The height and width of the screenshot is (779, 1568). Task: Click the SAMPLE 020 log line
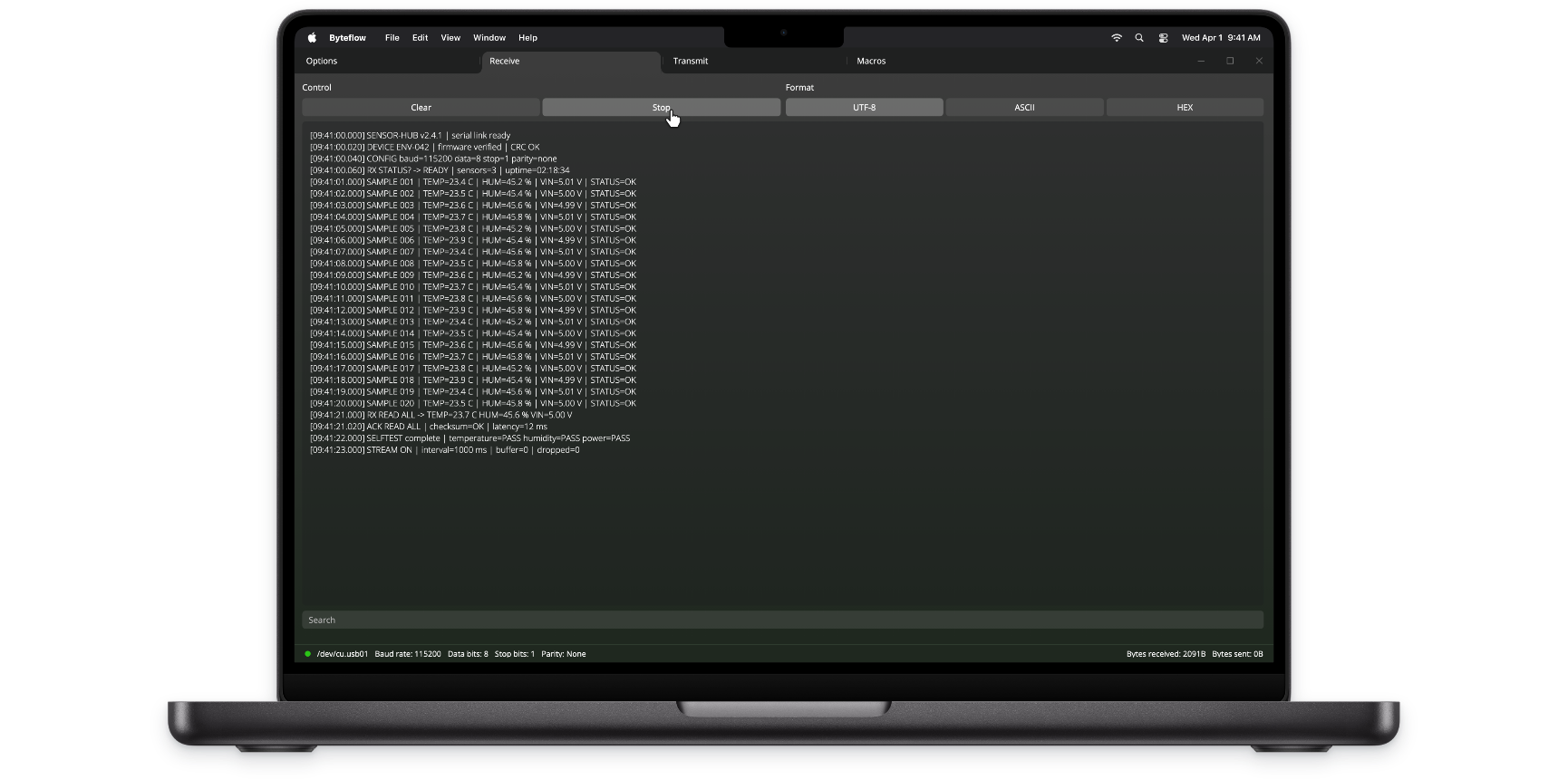pos(473,404)
